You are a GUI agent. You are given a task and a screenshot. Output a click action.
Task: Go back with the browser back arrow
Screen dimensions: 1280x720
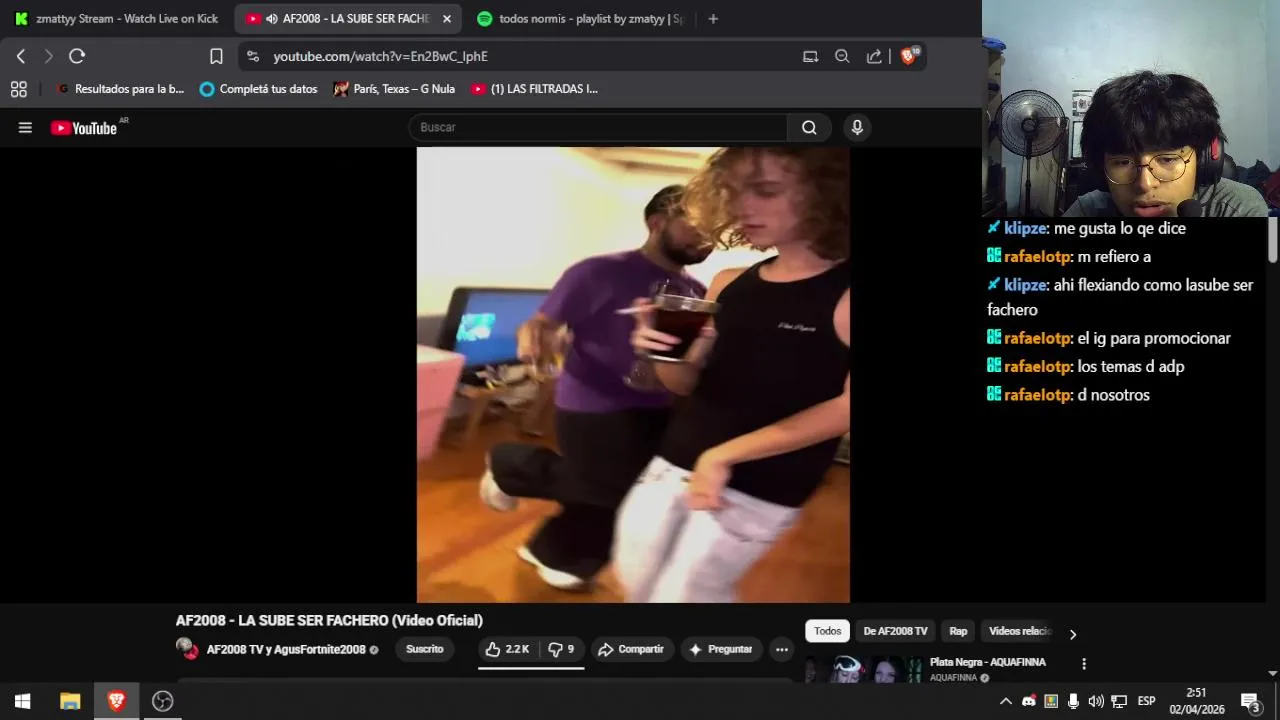(x=21, y=56)
